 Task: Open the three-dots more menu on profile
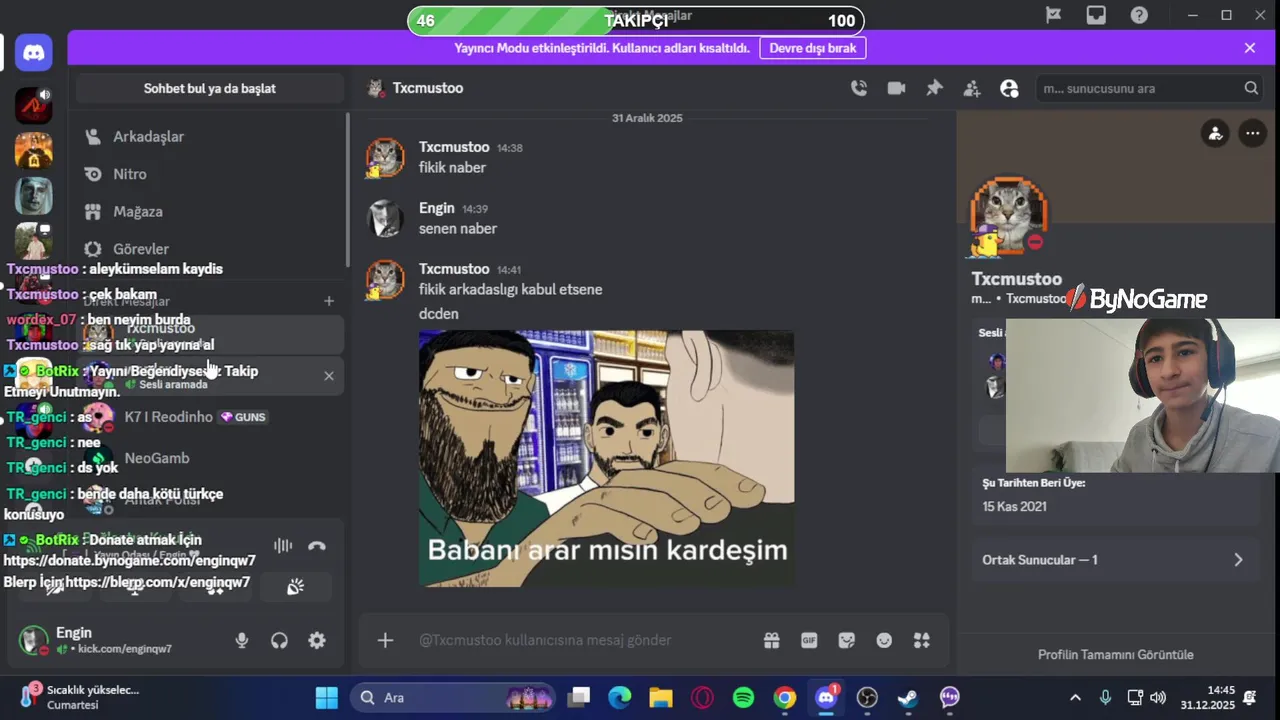pyautogui.click(x=1252, y=133)
